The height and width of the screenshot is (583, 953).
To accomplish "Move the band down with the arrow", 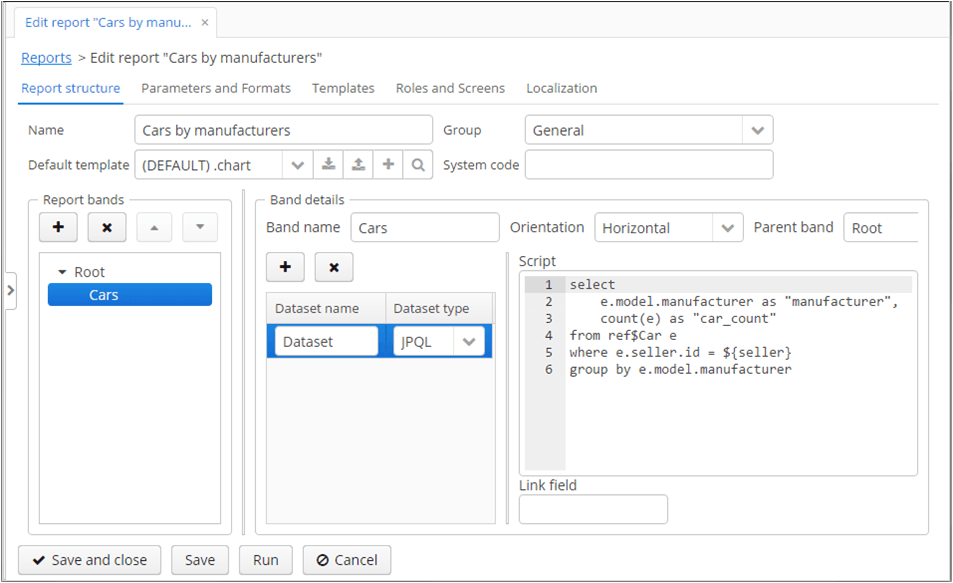I will (x=200, y=227).
